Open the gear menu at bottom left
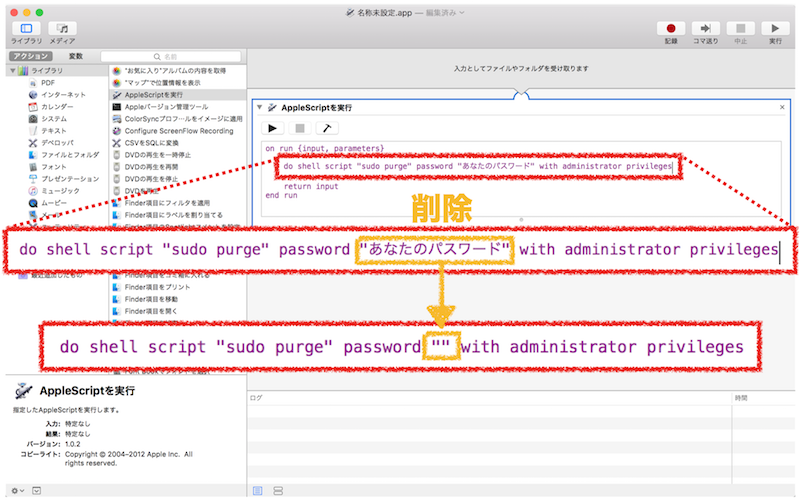 coord(17,491)
